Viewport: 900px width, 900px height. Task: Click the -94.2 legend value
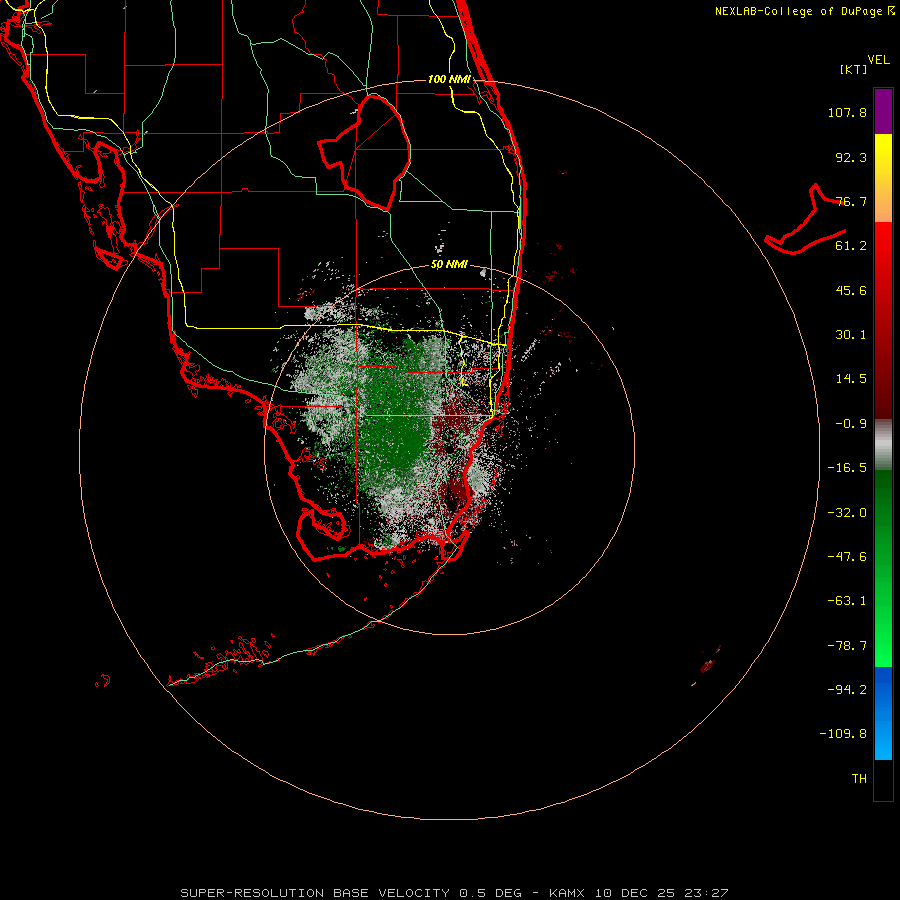coord(847,689)
